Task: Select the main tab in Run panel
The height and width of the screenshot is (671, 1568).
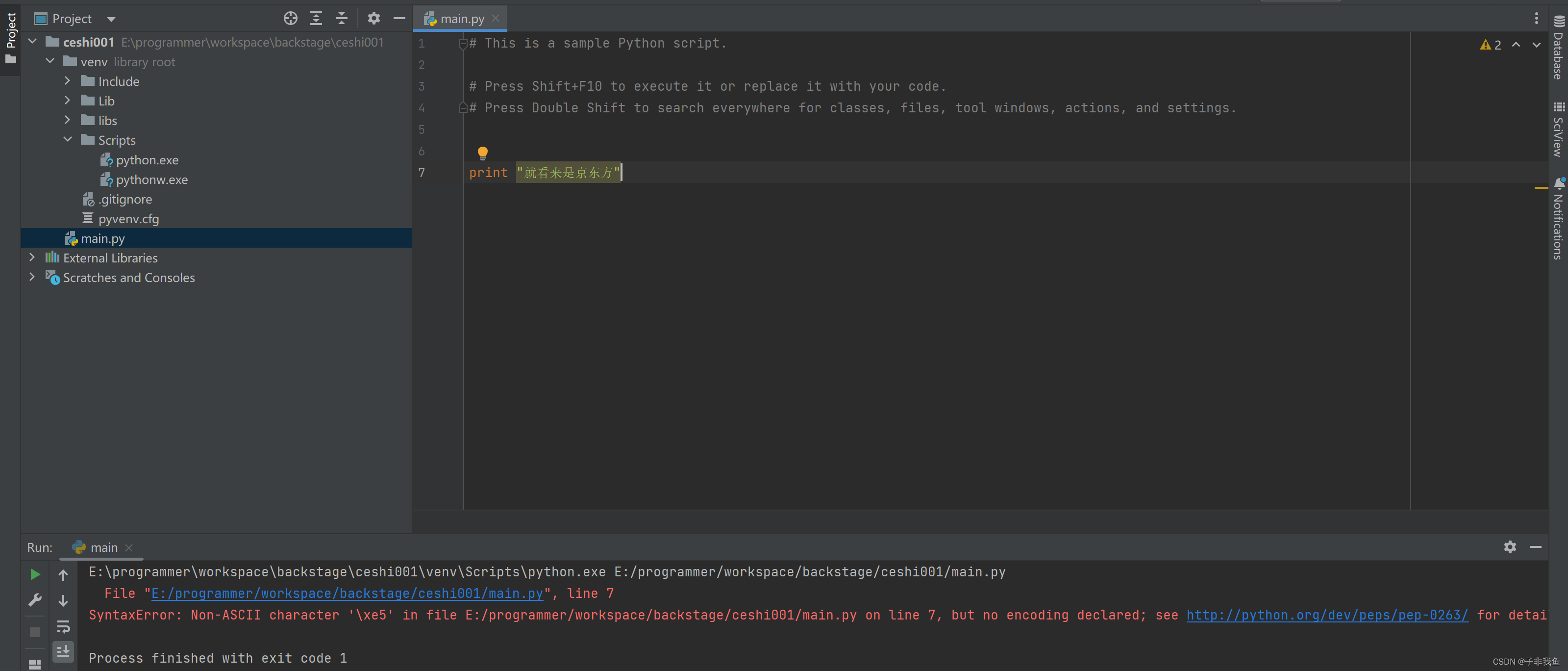Action: 102,547
